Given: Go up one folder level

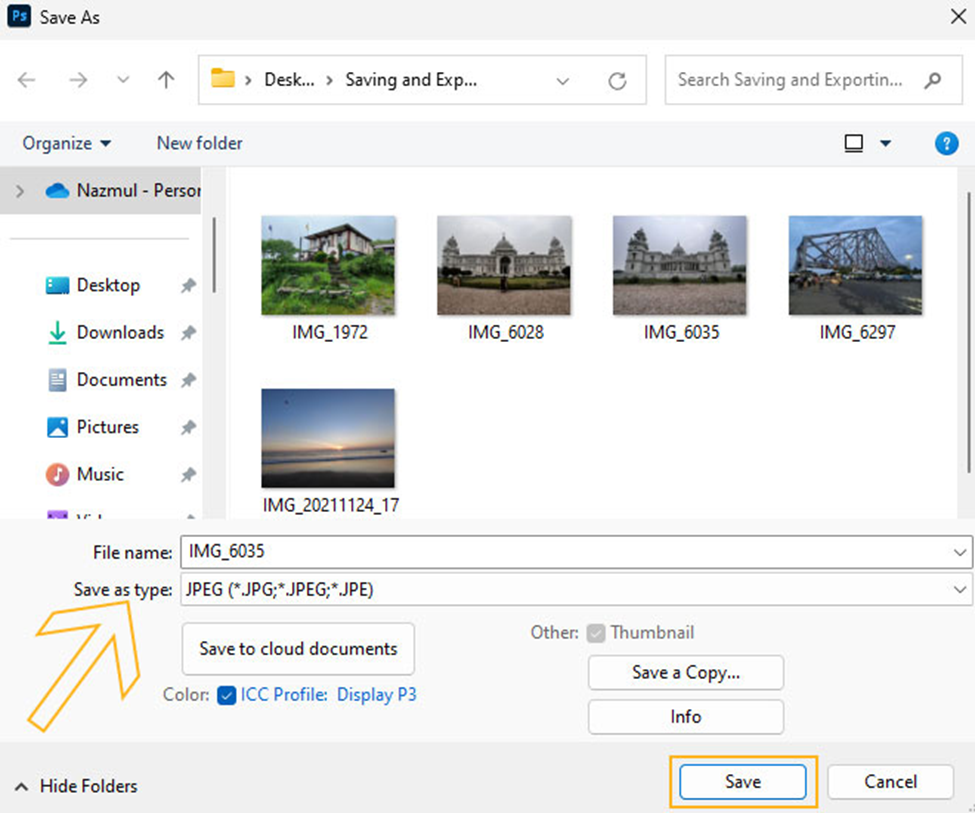Looking at the screenshot, I should [x=166, y=80].
